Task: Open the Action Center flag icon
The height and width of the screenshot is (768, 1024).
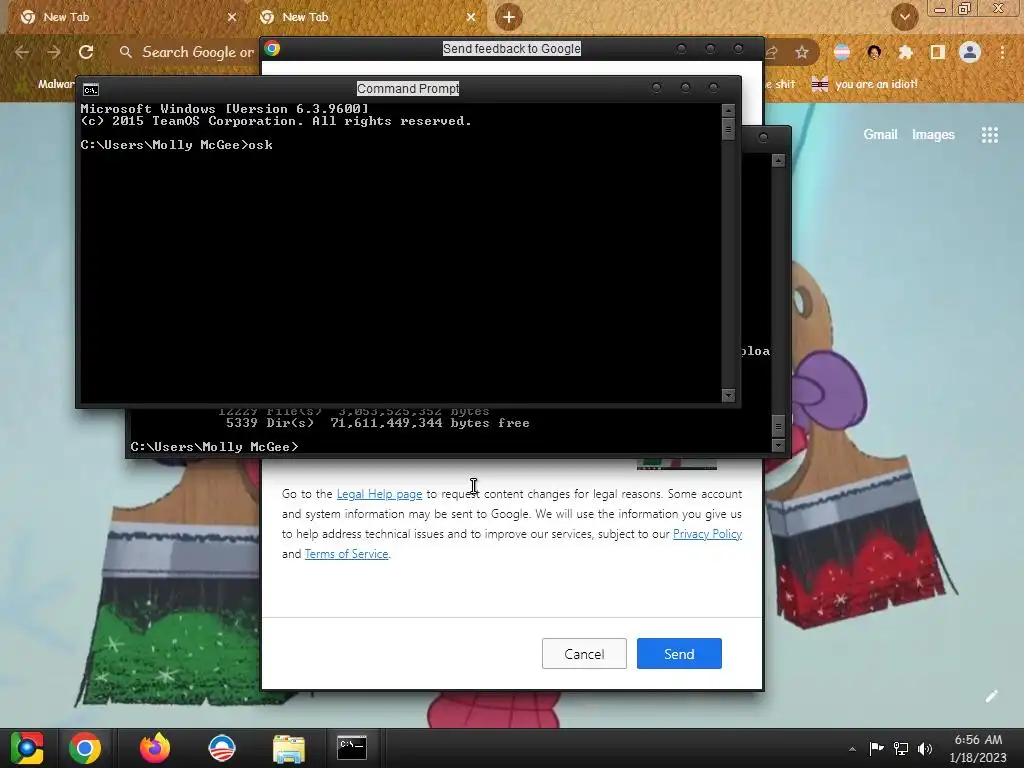Action: pos(876,748)
